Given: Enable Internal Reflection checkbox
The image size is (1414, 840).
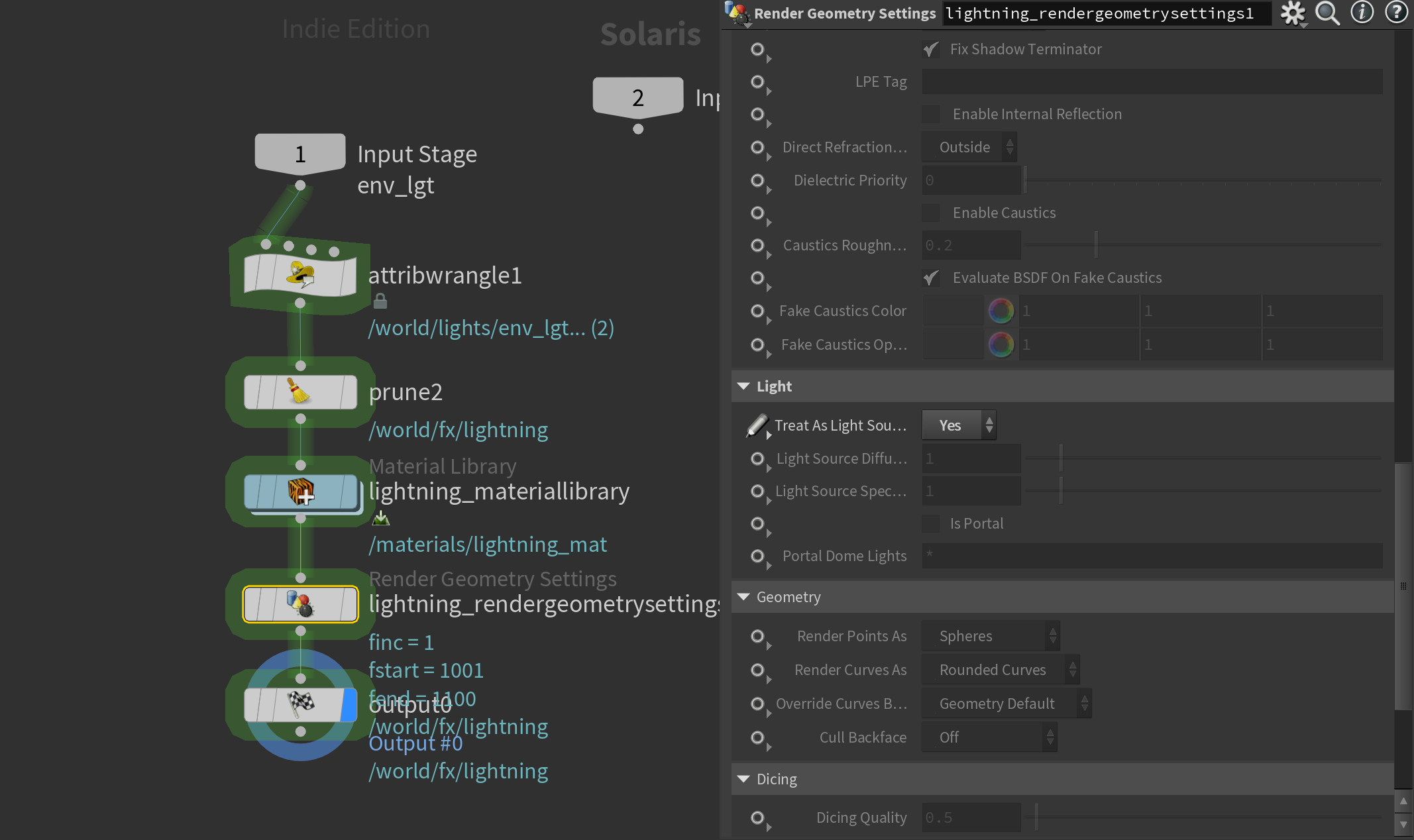Looking at the screenshot, I should coord(931,114).
